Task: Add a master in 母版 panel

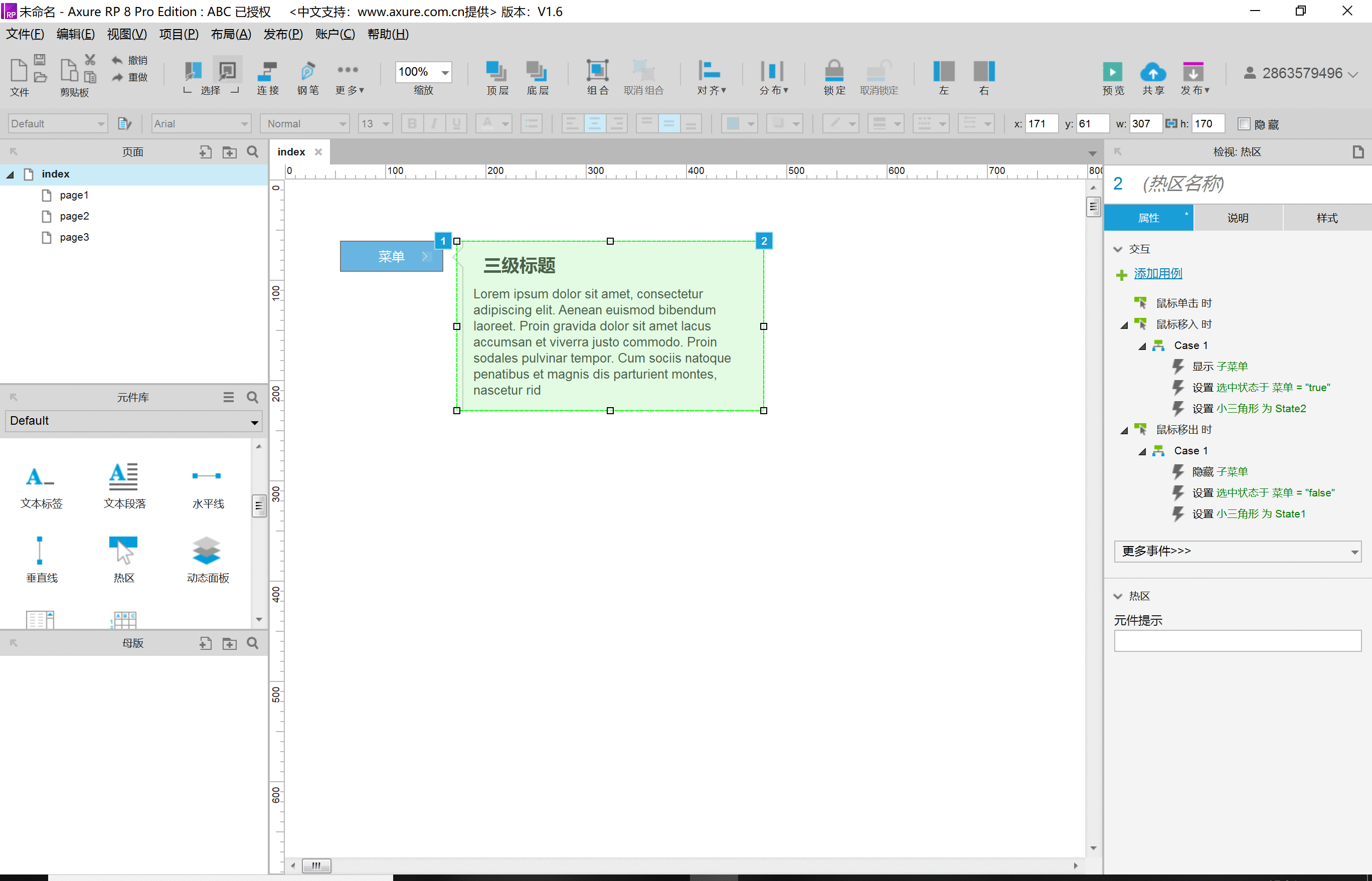Action: pyautogui.click(x=205, y=643)
